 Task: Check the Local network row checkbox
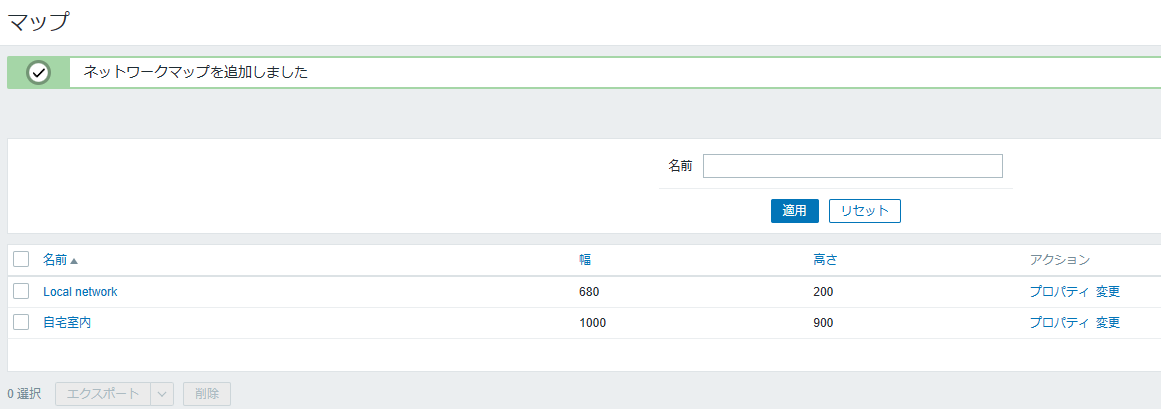pyautogui.click(x=21, y=291)
